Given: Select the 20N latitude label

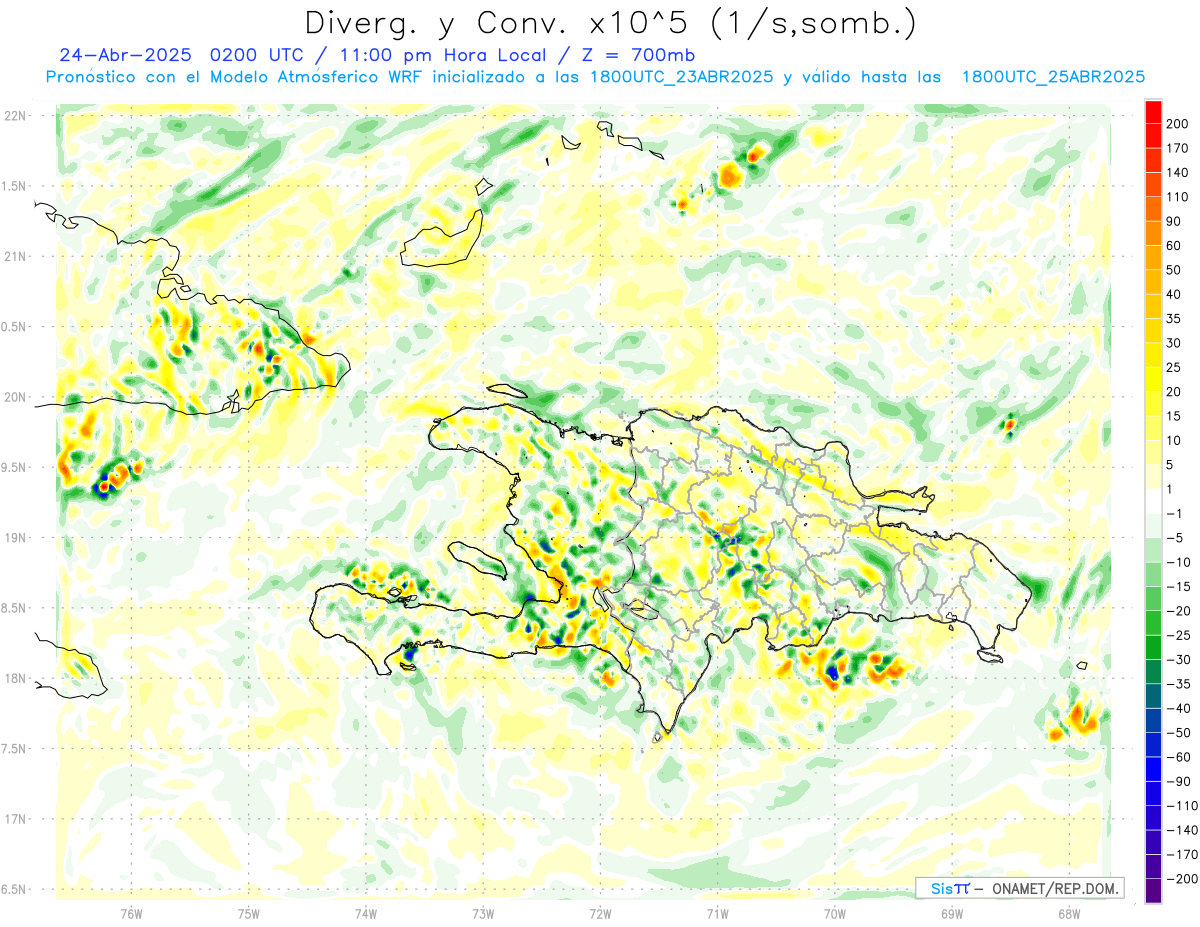Looking at the screenshot, I should [x=15, y=397].
